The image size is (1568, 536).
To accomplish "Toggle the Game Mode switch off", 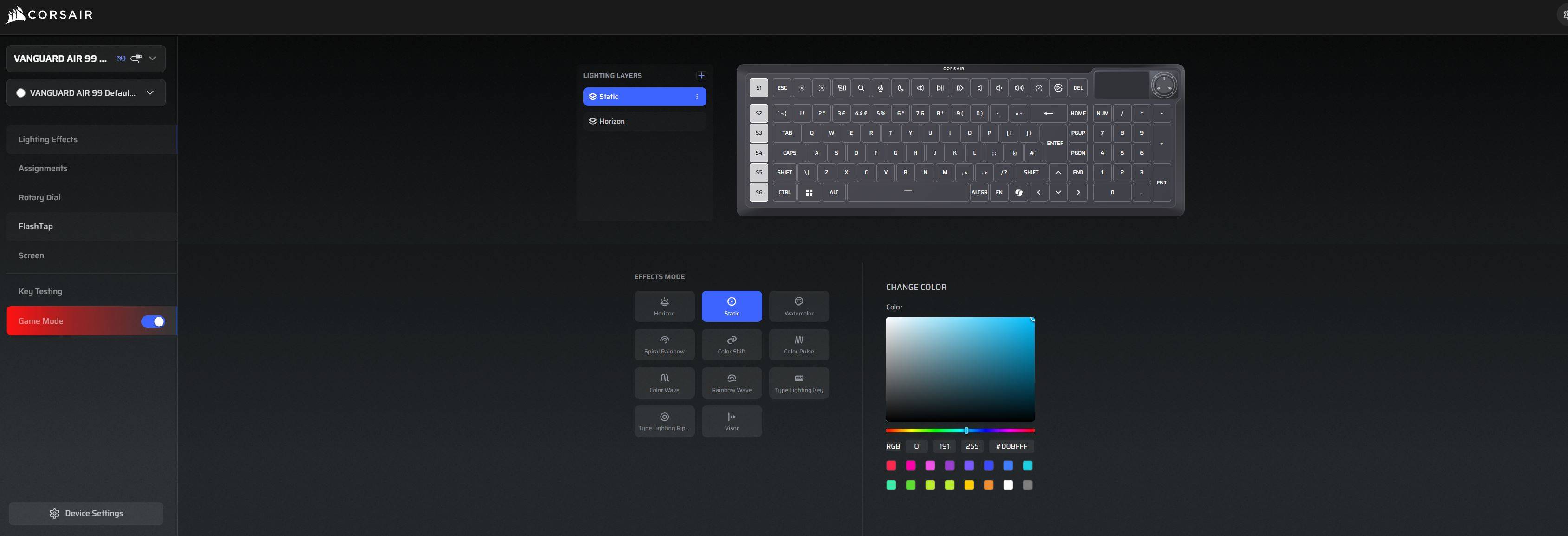I will tap(153, 321).
